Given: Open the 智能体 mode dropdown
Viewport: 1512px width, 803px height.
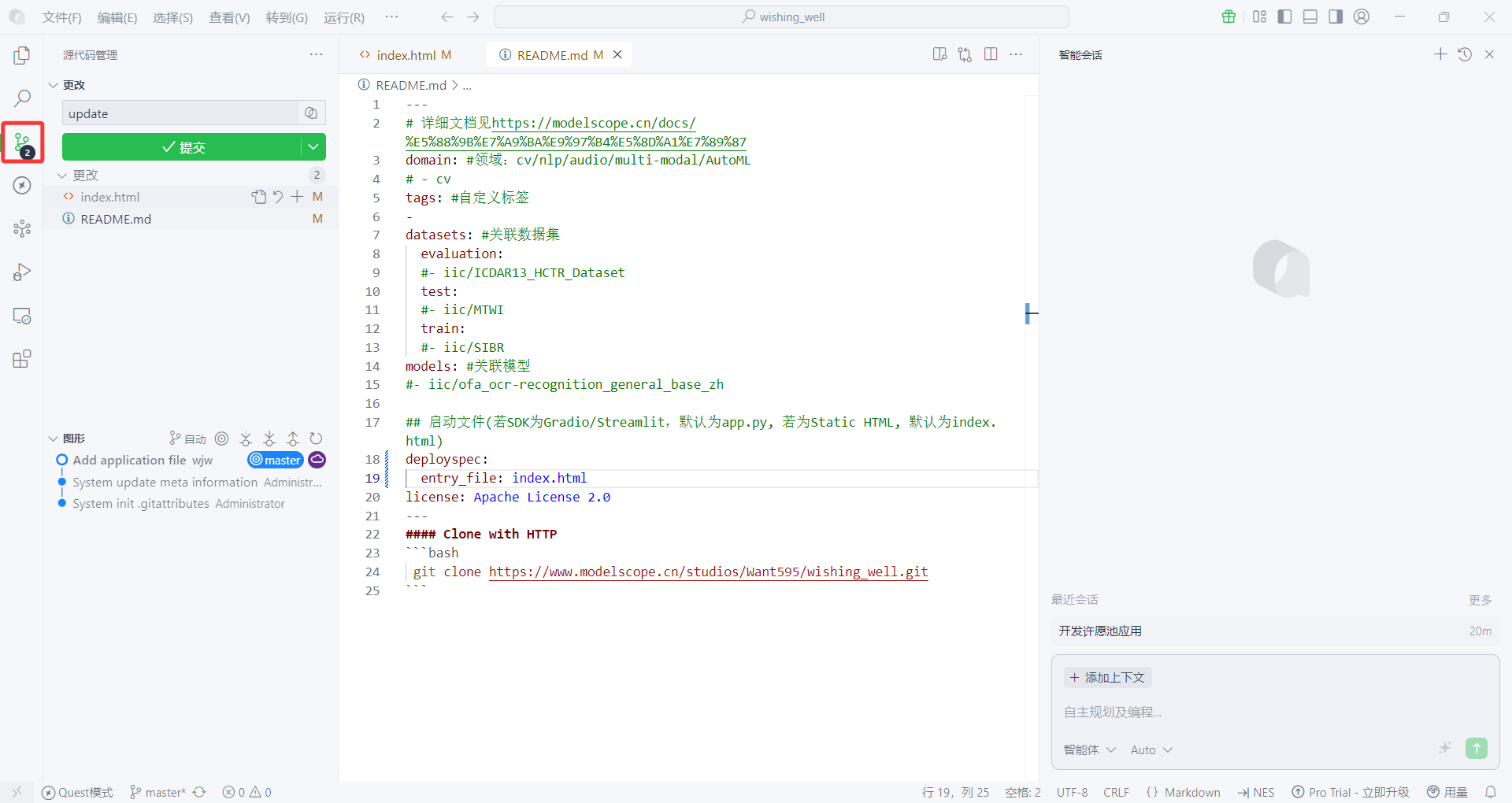Looking at the screenshot, I should 1089,750.
